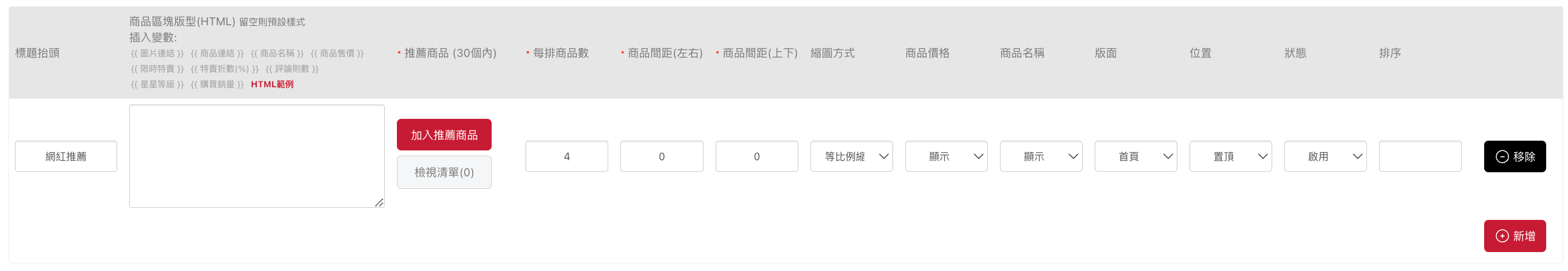
Task: Click the minus icon on 移除 button
Action: click(1501, 157)
